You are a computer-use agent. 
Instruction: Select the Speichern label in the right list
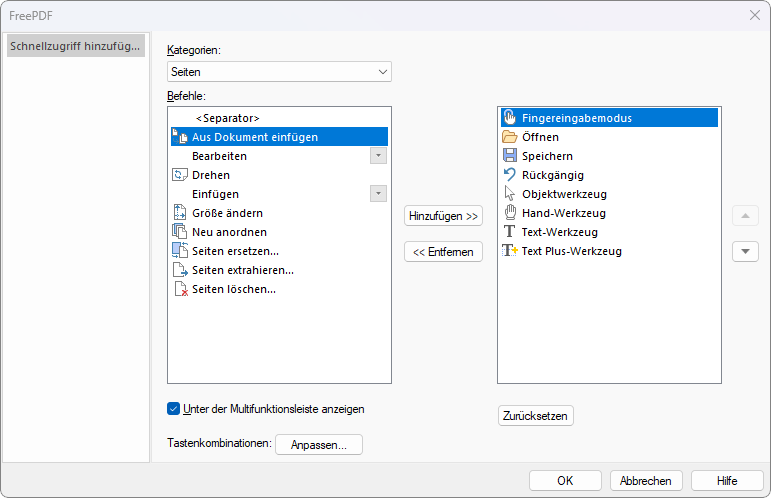click(547, 156)
